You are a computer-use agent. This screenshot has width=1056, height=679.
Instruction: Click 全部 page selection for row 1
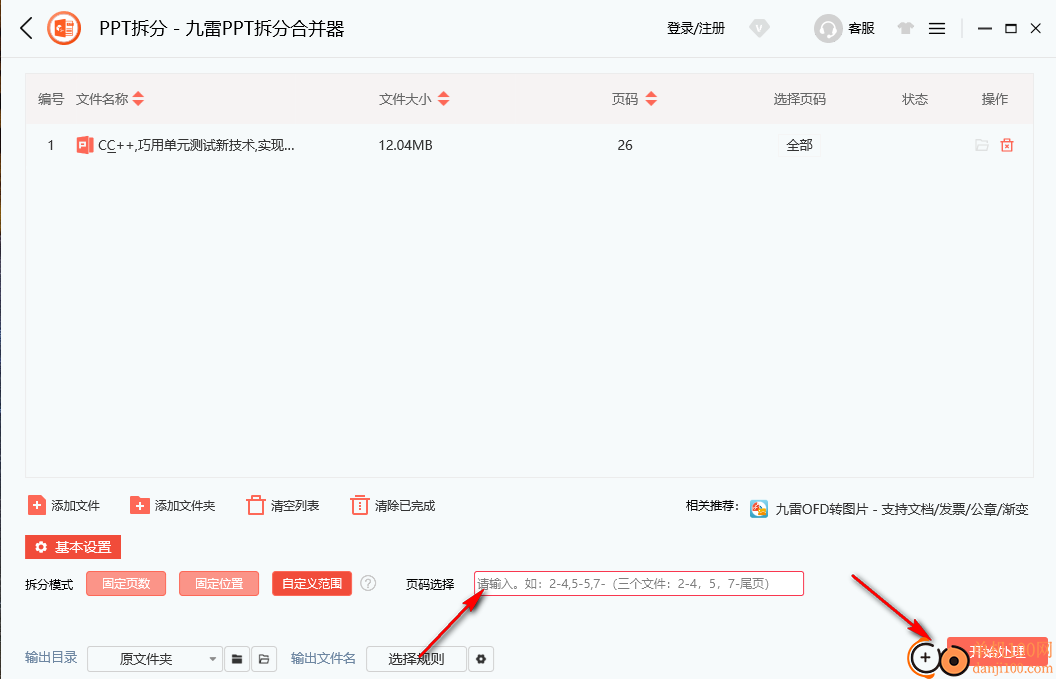799,145
